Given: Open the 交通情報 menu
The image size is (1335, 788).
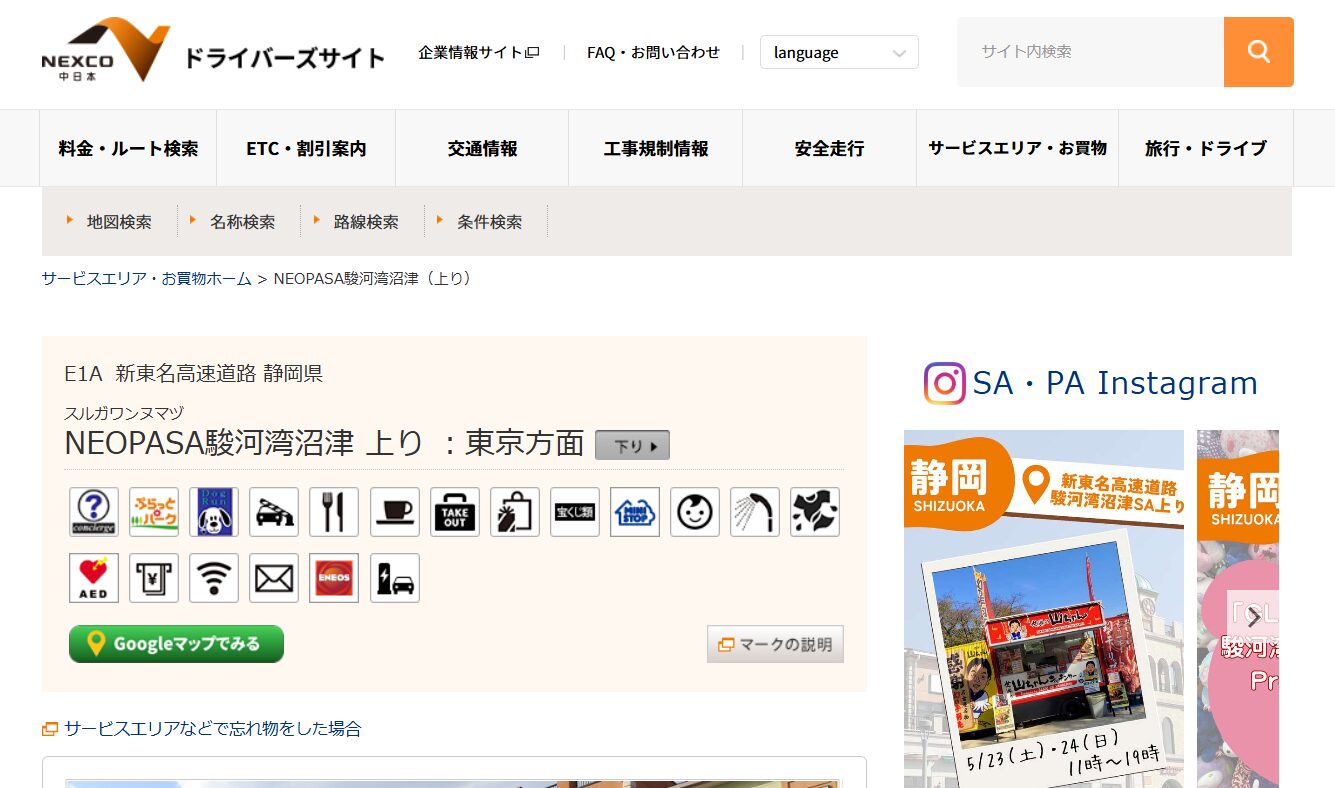Looking at the screenshot, I should coord(482,148).
